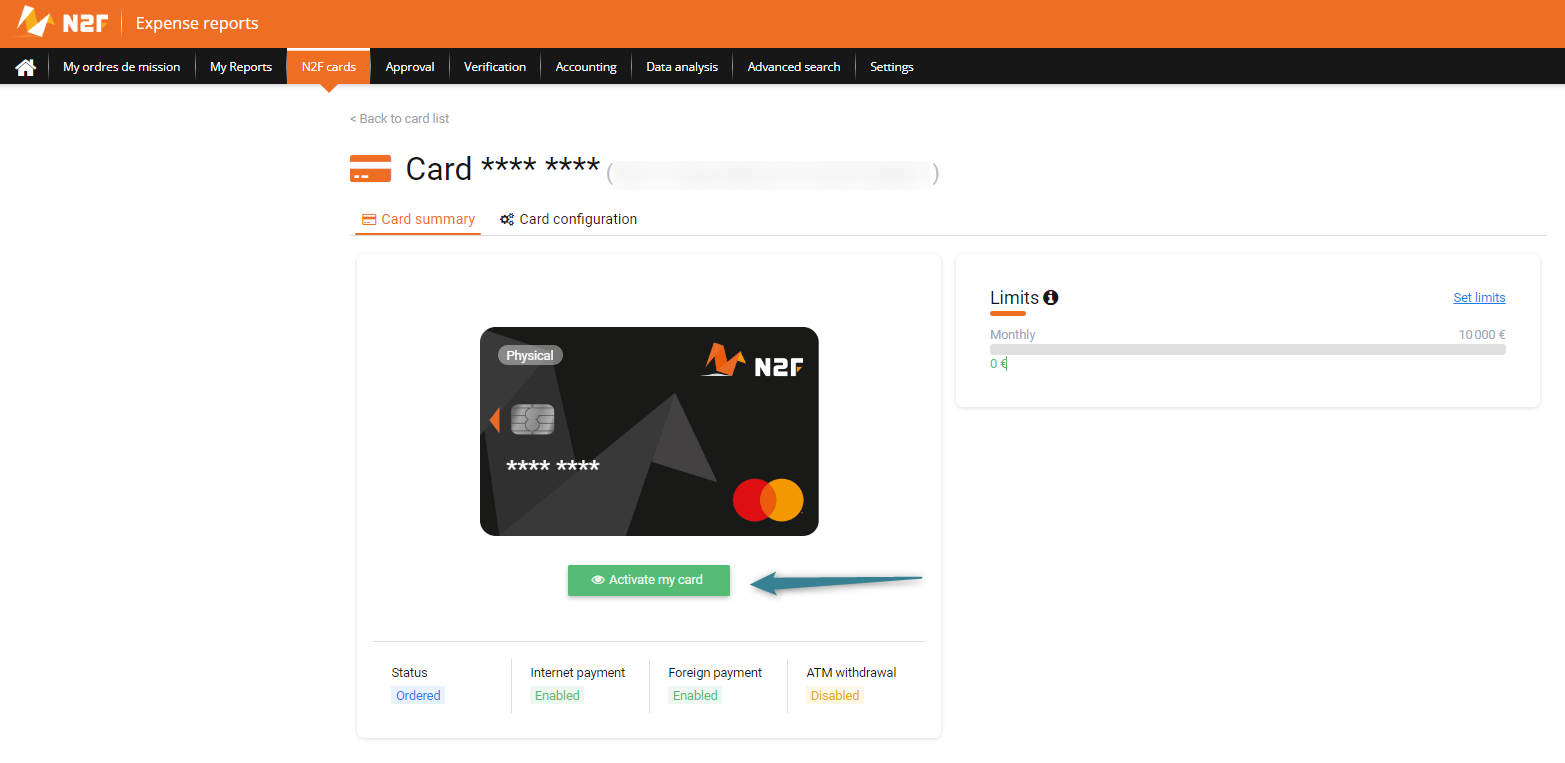This screenshot has width=1565, height=763.
Task: Open the Card configuration tab
Action: [x=569, y=219]
